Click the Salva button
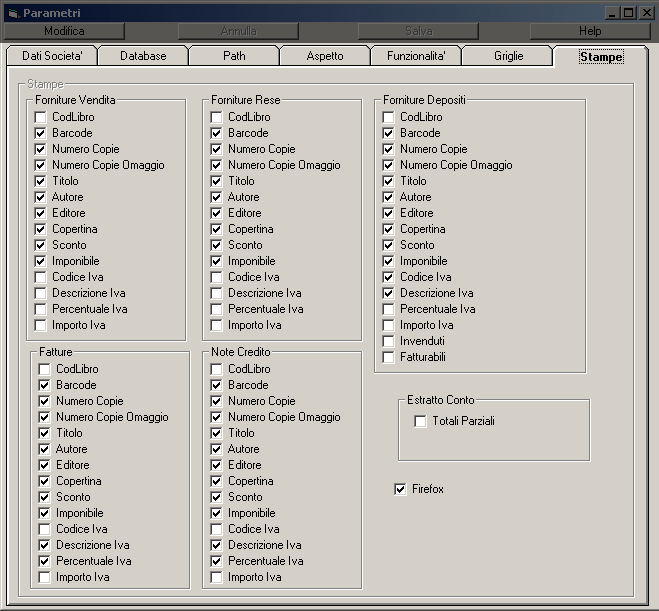The width and height of the screenshot is (659, 611). (x=418, y=31)
